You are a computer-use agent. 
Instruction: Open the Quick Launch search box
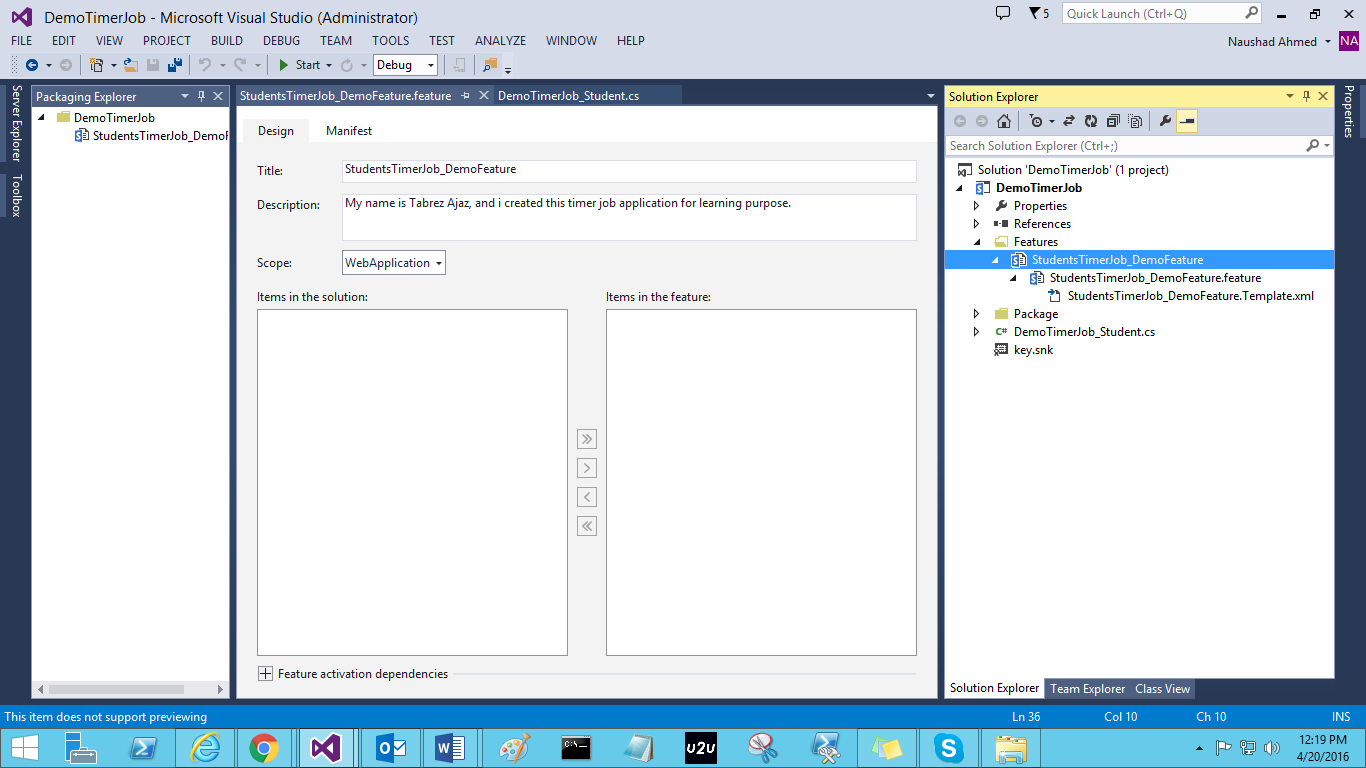coord(1150,13)
